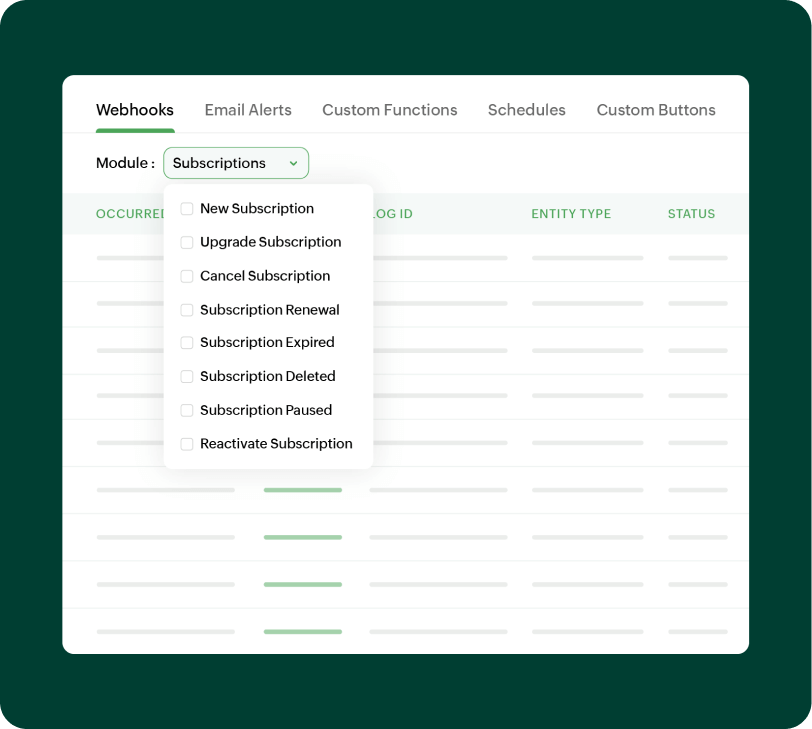The height and width of the screenshot is (729, 812).
Task: Check the Cancel Subscription option
Action: 186,276
